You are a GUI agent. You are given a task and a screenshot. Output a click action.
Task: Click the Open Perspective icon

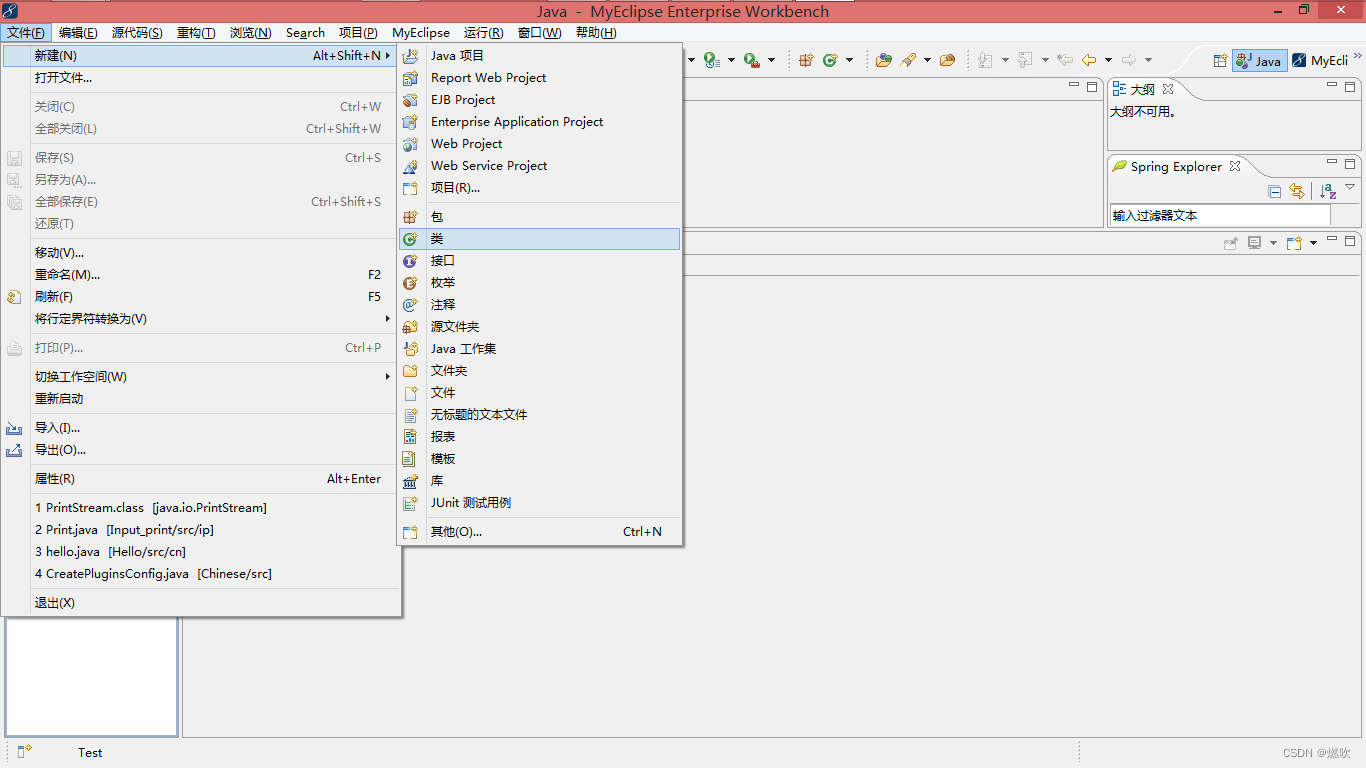point(1220,60)
